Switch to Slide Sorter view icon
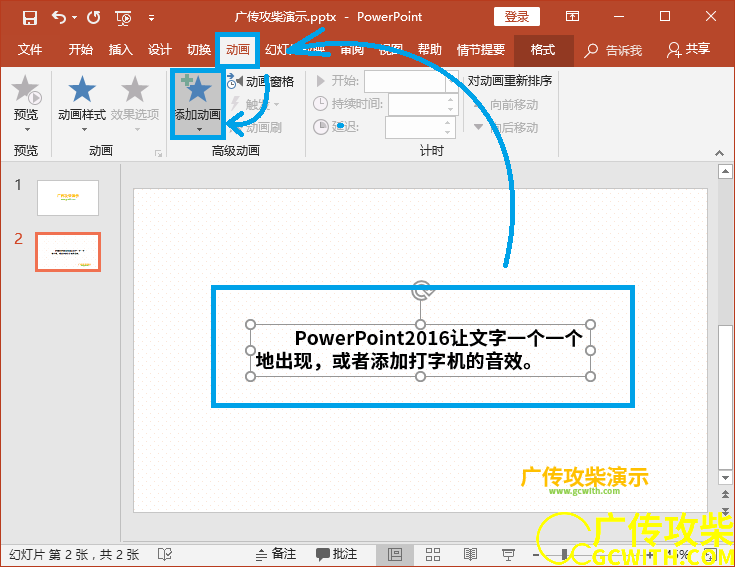Viewport: 735px width, 567px height. click(432, 555)
